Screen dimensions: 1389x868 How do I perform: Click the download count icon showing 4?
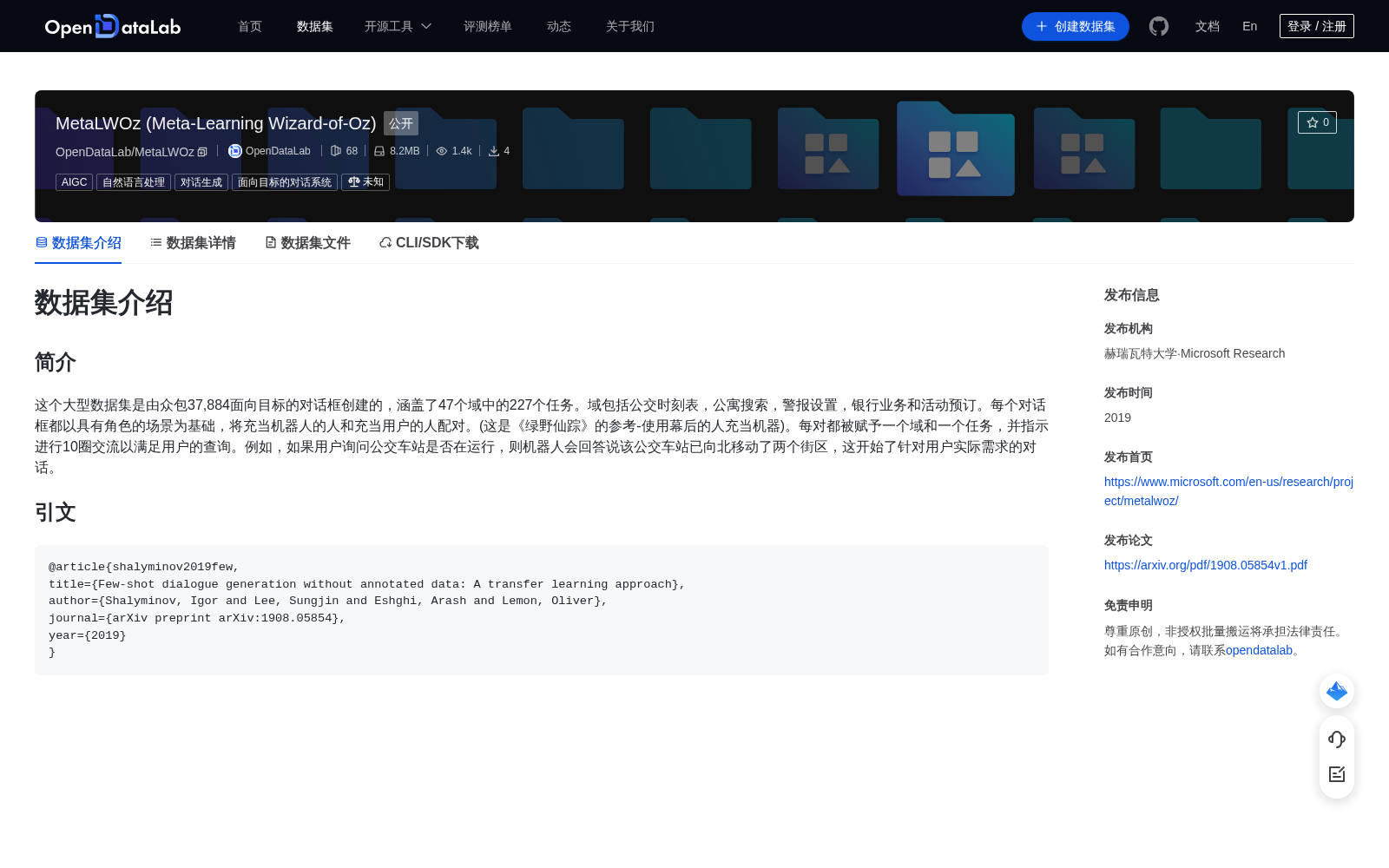494,151
